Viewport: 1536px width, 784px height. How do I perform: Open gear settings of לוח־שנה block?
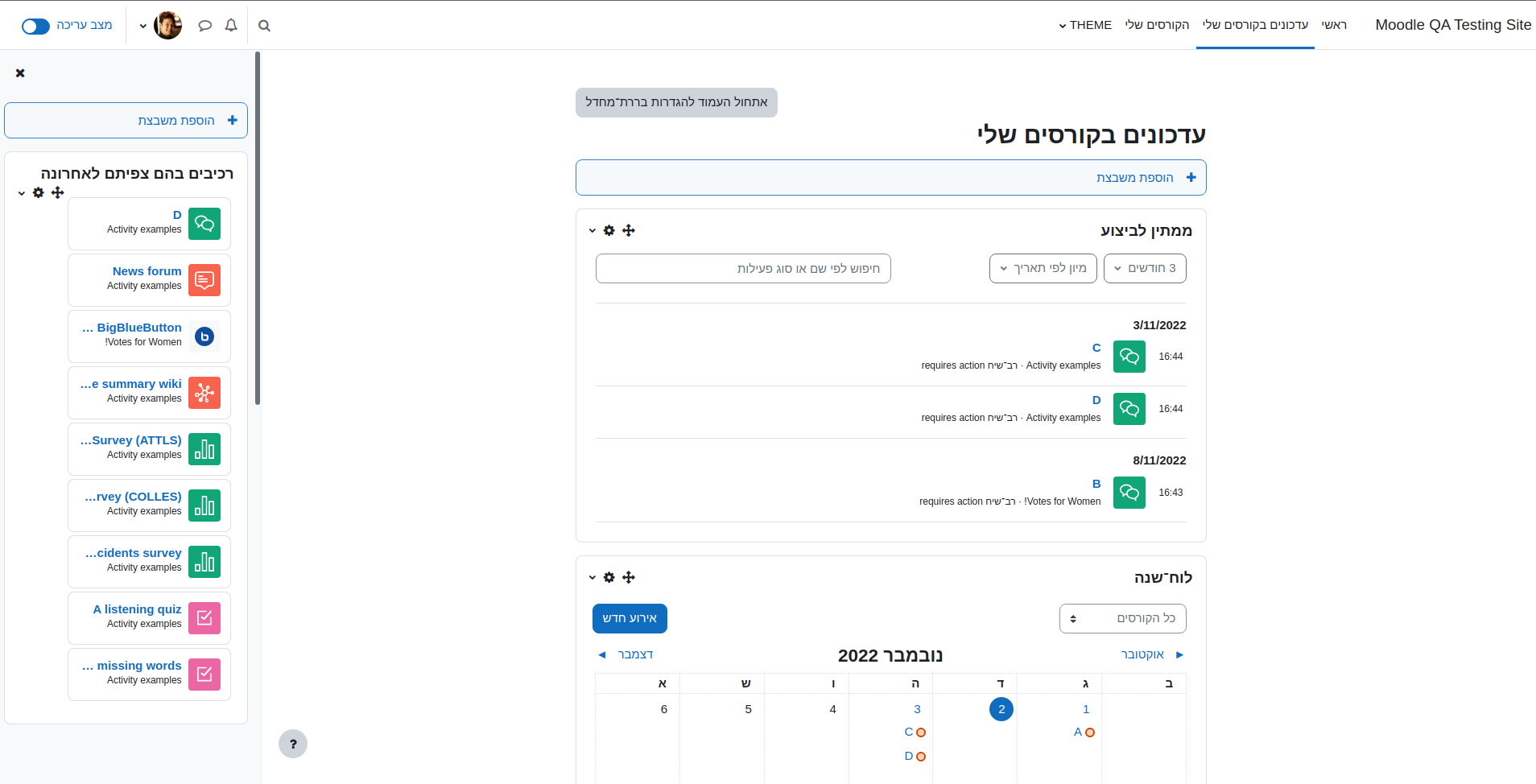(x=609, y=577)
